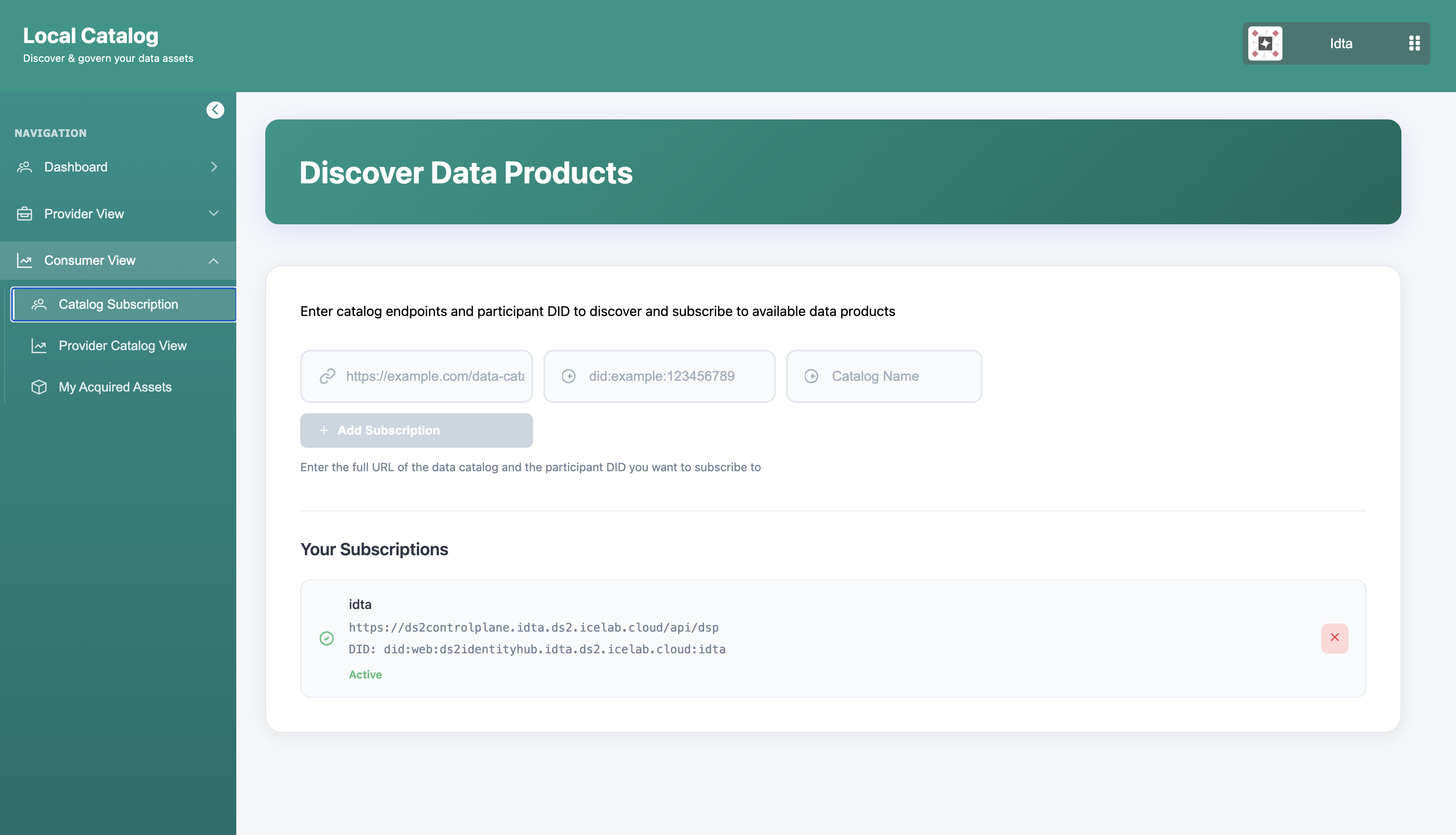Click the green check icon for idta subscription
This screenshot has height=835, width=1456.
click(326, 638)
